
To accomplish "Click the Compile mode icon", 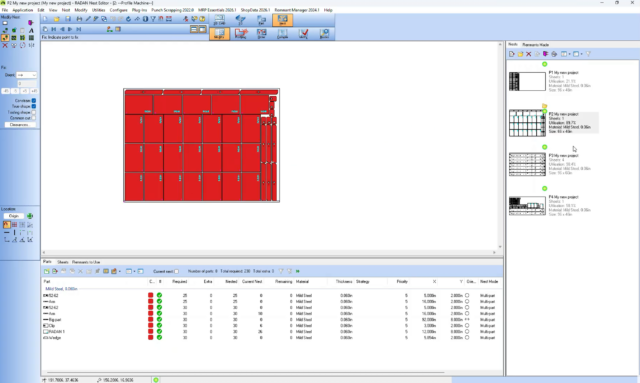I will click(282, 34).
